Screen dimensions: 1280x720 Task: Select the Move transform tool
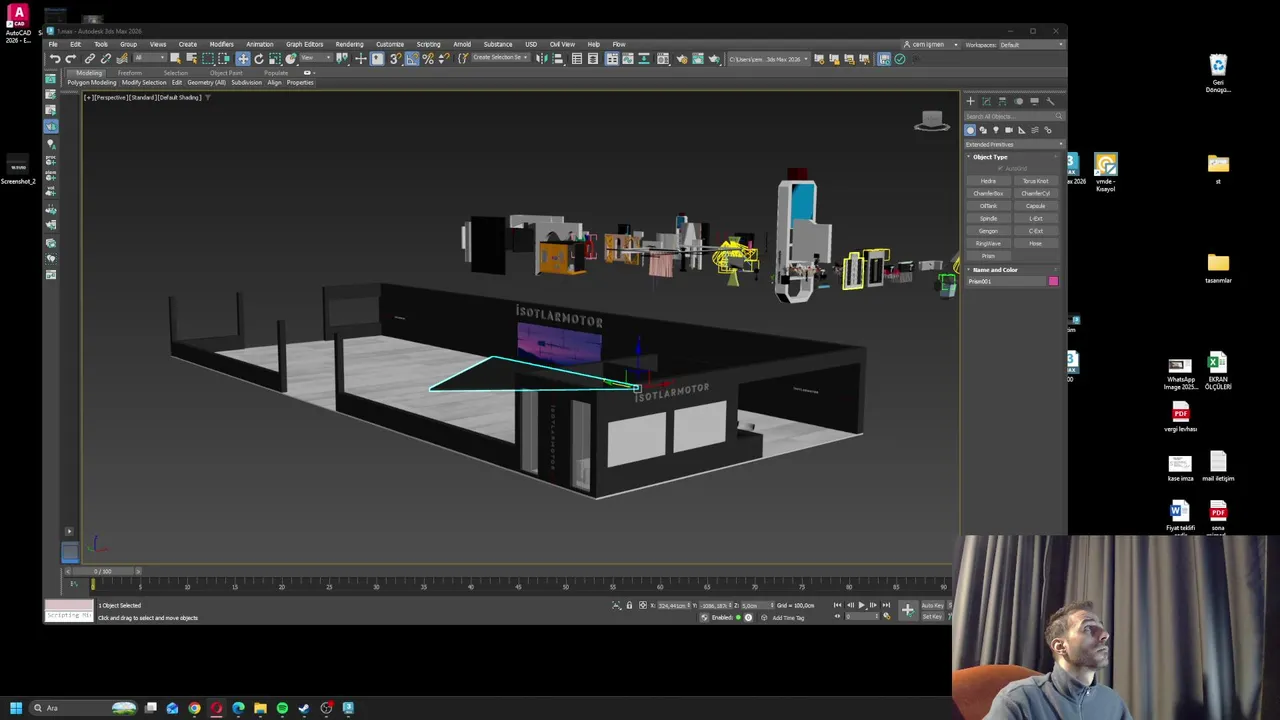tap(243, 59)
